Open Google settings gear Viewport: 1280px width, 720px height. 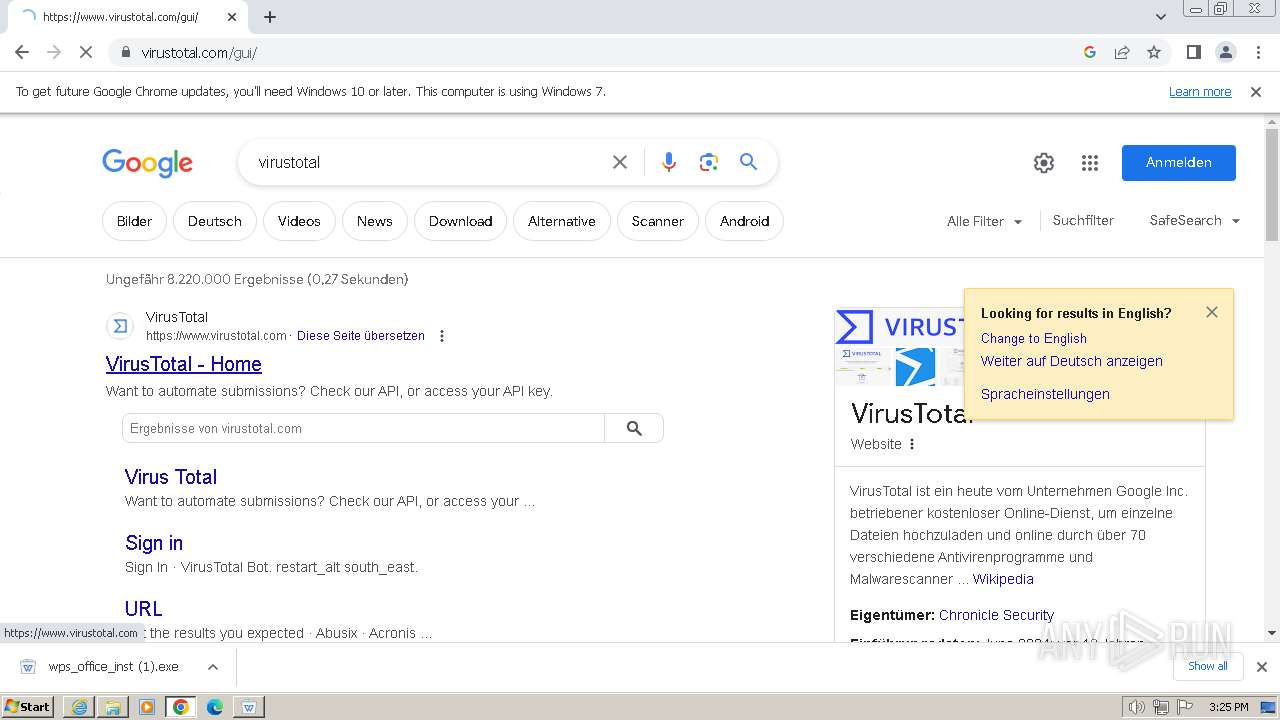click(1044, 163)
